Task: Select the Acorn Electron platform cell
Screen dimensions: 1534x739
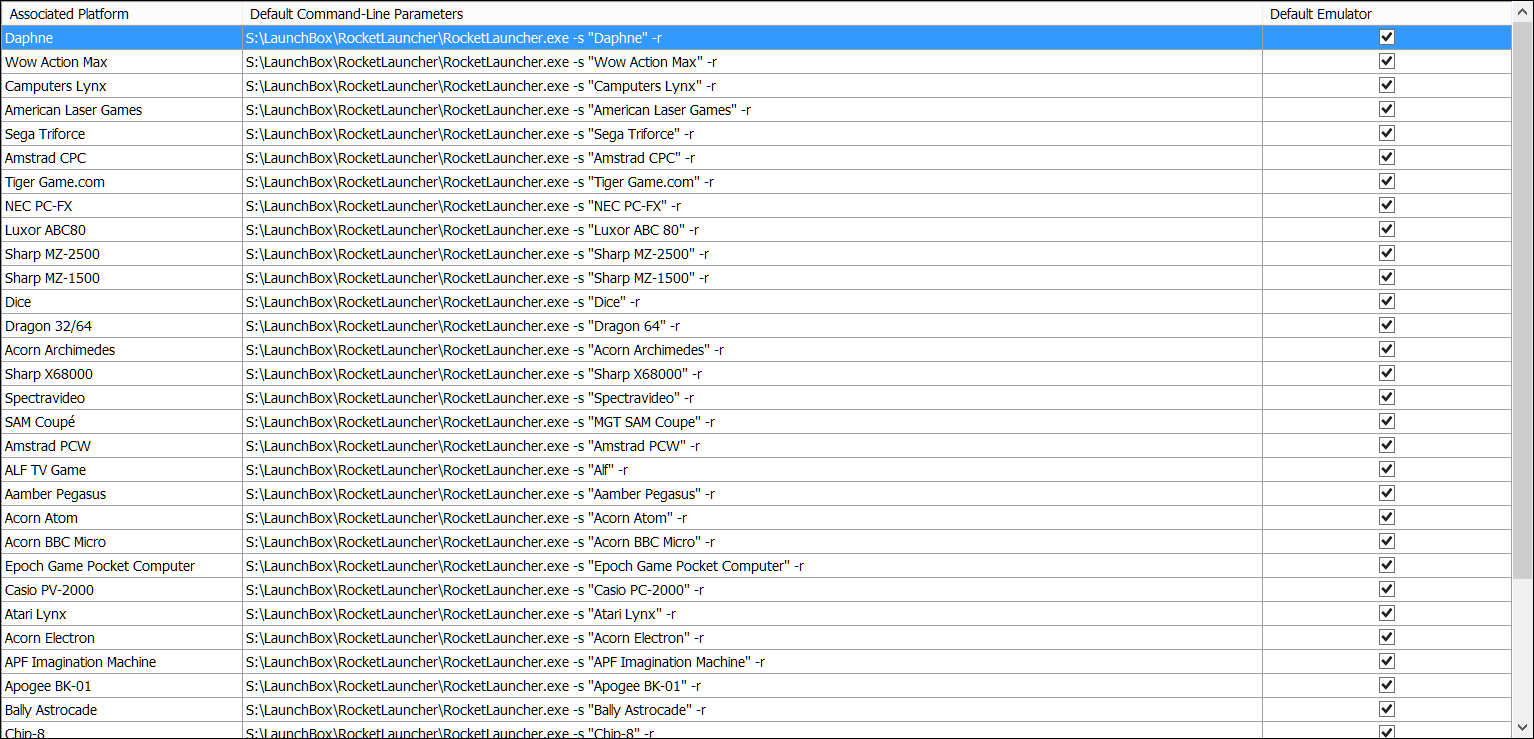Action: tap(121, 638)
